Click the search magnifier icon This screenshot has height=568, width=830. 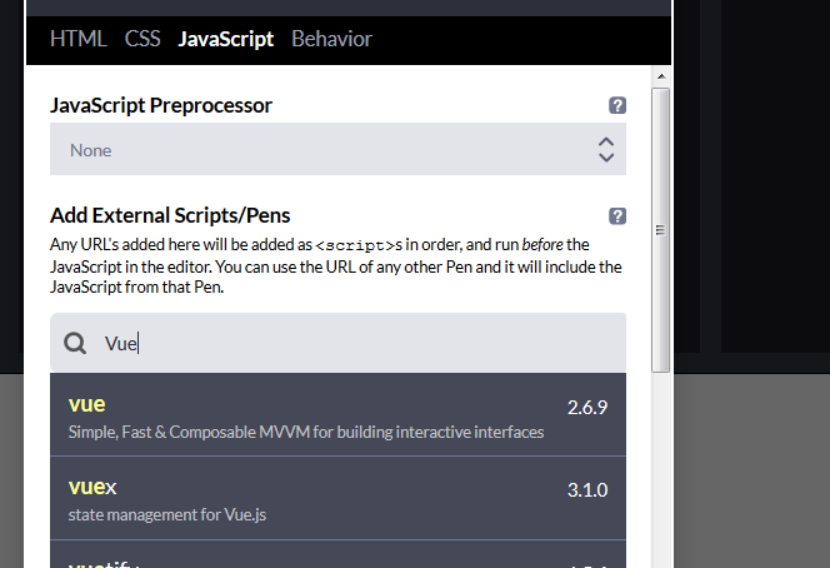(75, 344)
